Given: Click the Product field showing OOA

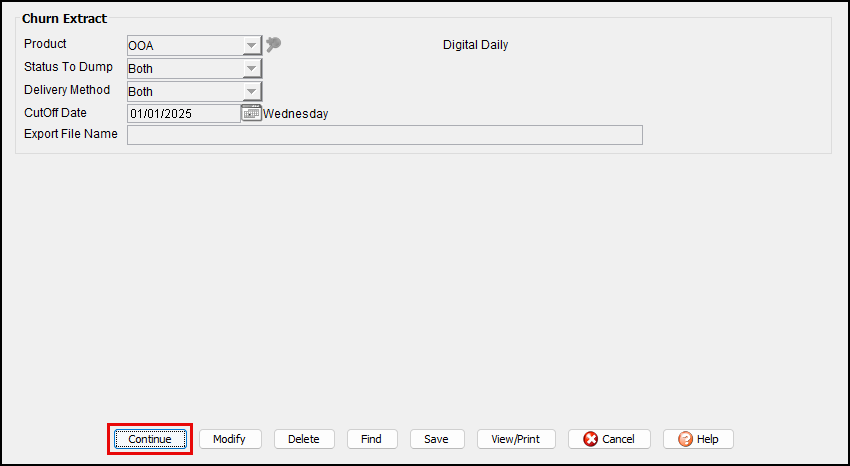Looking at the screenshot, I should click(x=184, y=46).
